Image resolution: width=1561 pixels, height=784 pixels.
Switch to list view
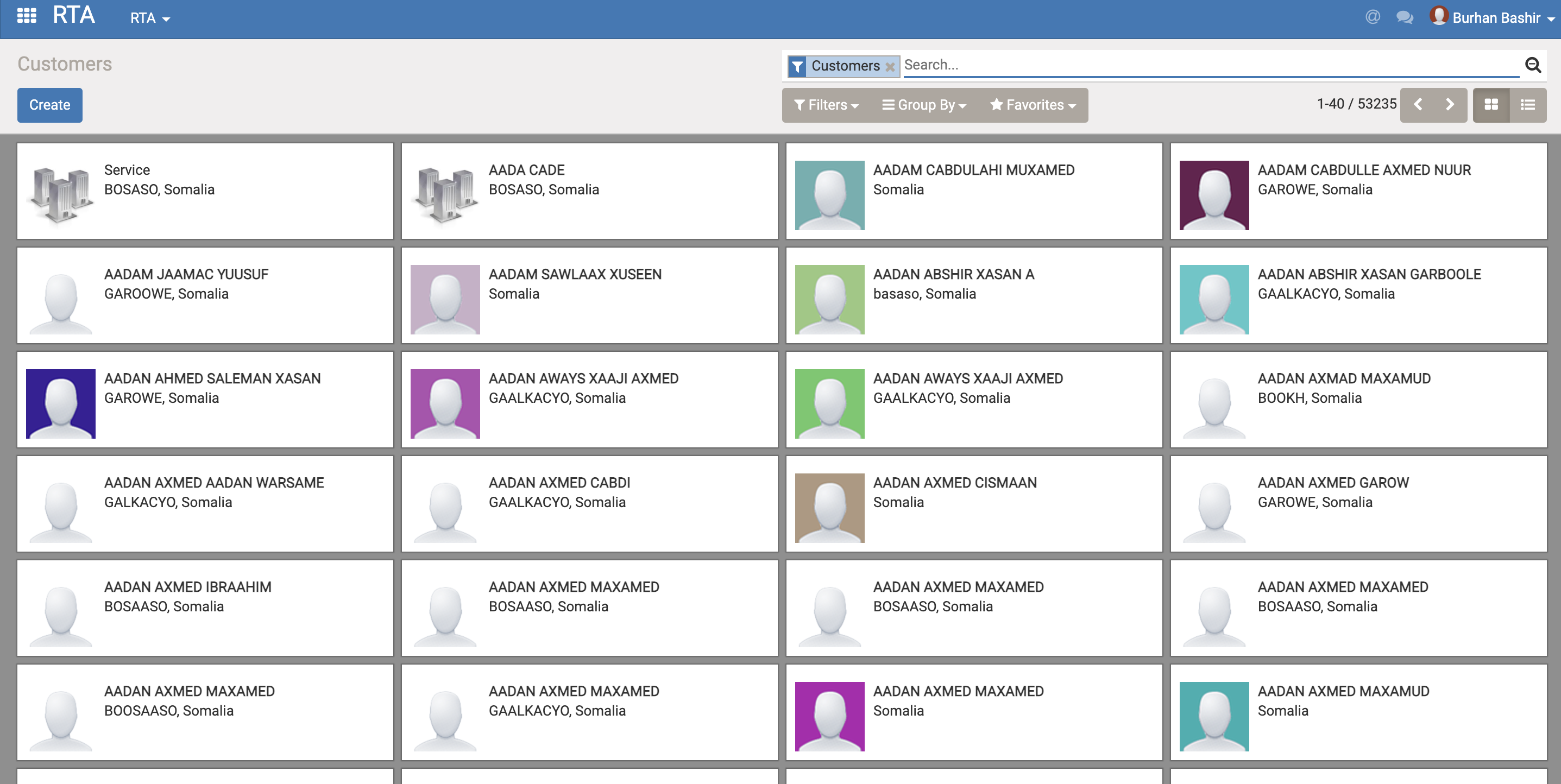click(1528, 105)
